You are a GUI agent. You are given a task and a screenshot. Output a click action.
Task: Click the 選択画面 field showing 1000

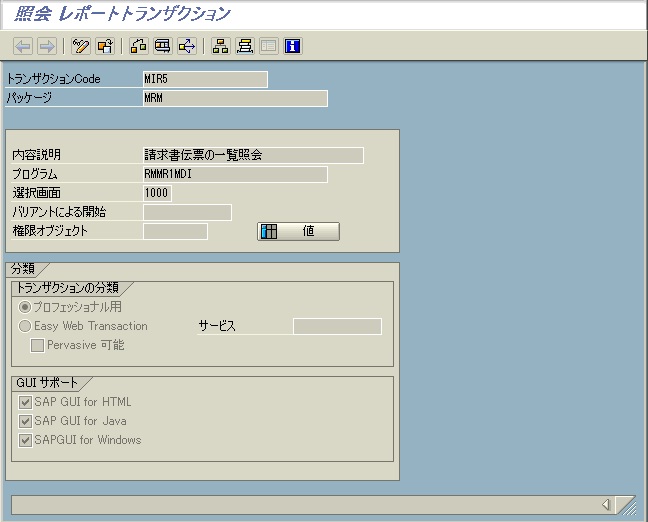coord(157,193)
